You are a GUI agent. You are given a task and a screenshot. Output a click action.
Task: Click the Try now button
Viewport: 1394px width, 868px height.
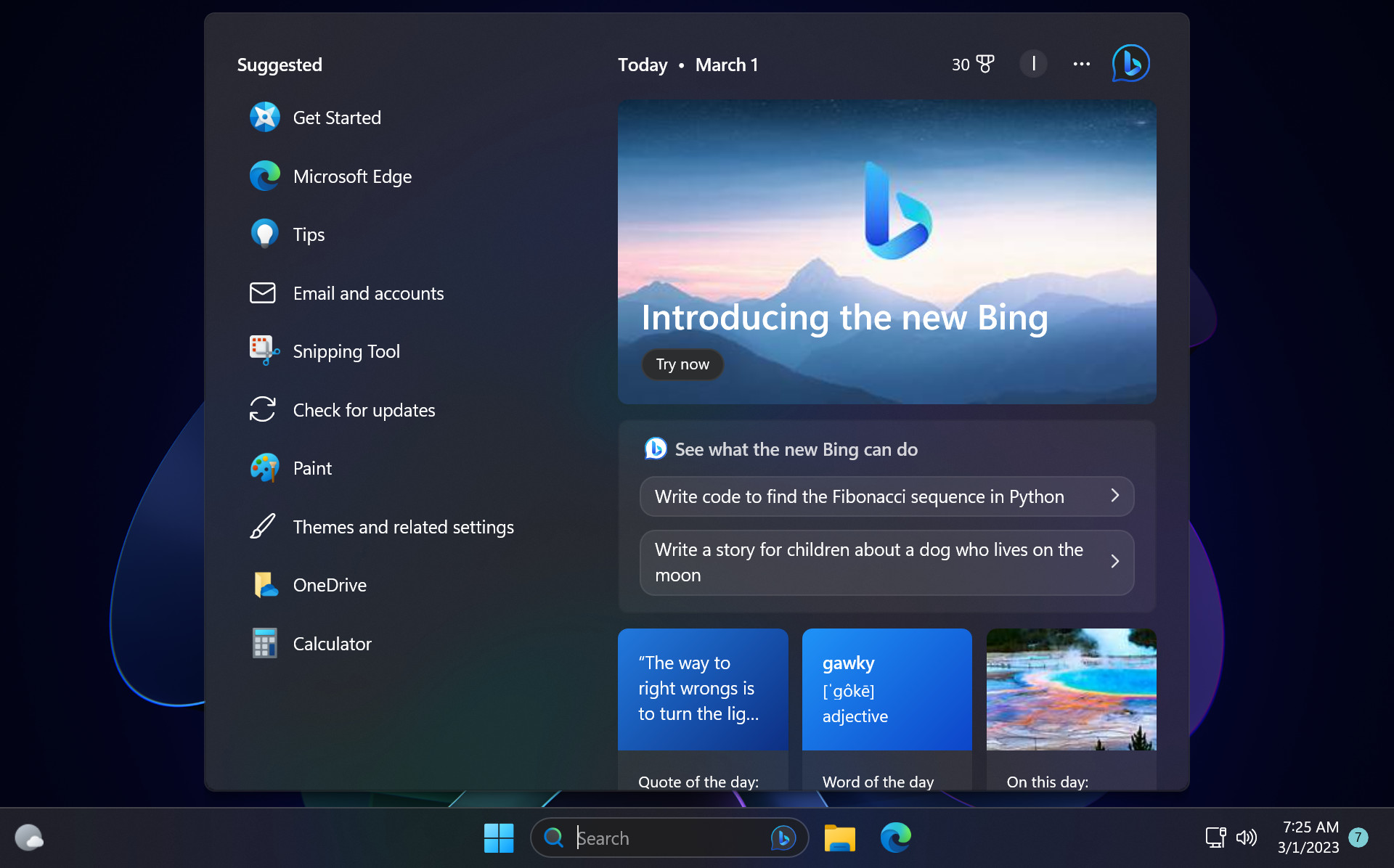pos(682,364)
